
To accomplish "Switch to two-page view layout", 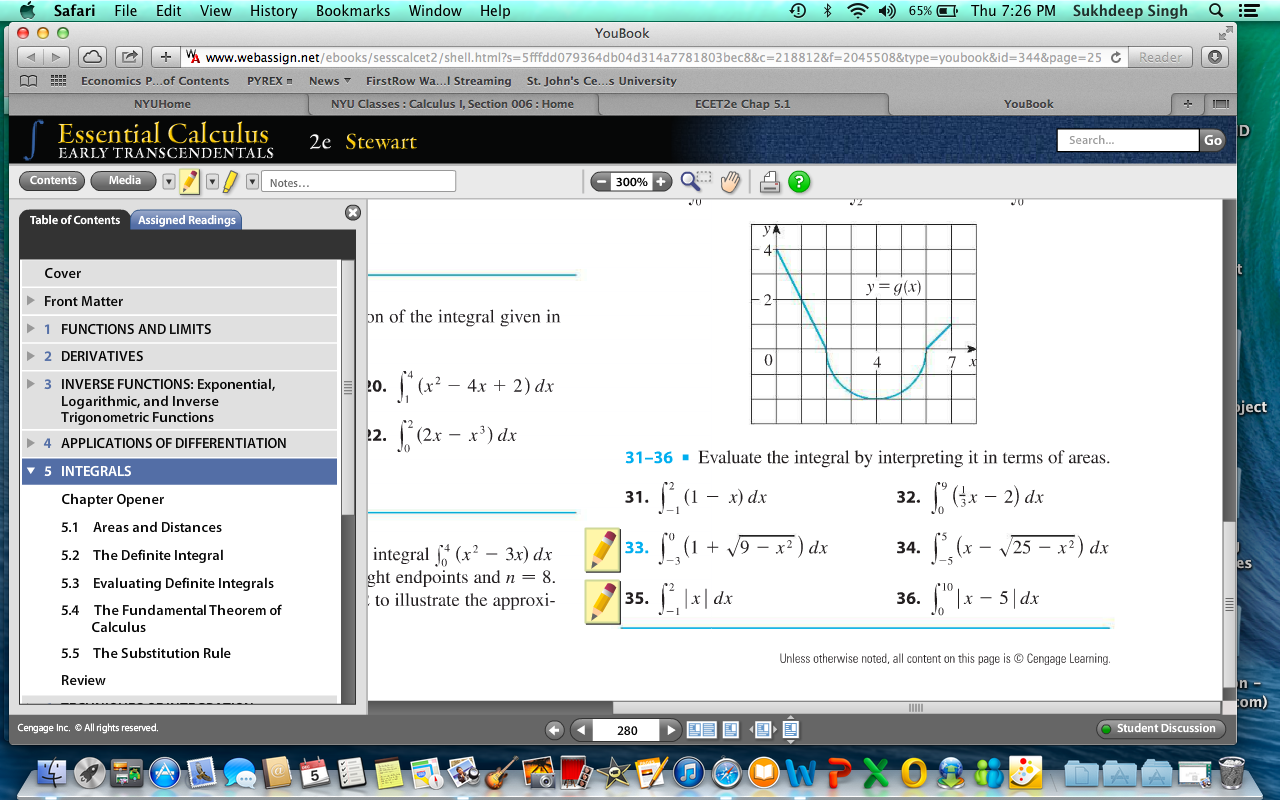I will click(x=702, y=730).
